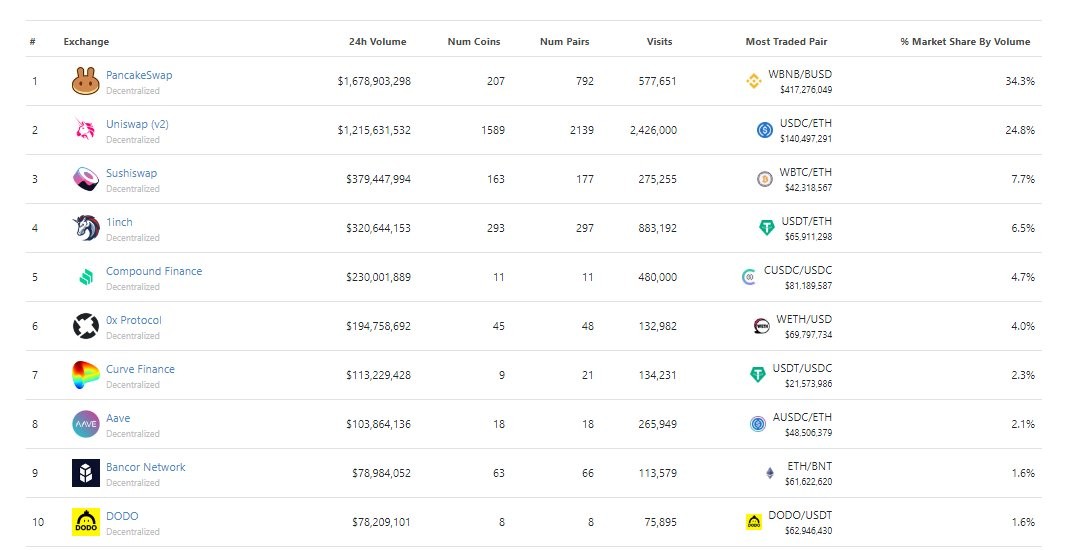Select the USDT/ETH pair text
The image size is (1085, 550).
(x=807, y=221)
